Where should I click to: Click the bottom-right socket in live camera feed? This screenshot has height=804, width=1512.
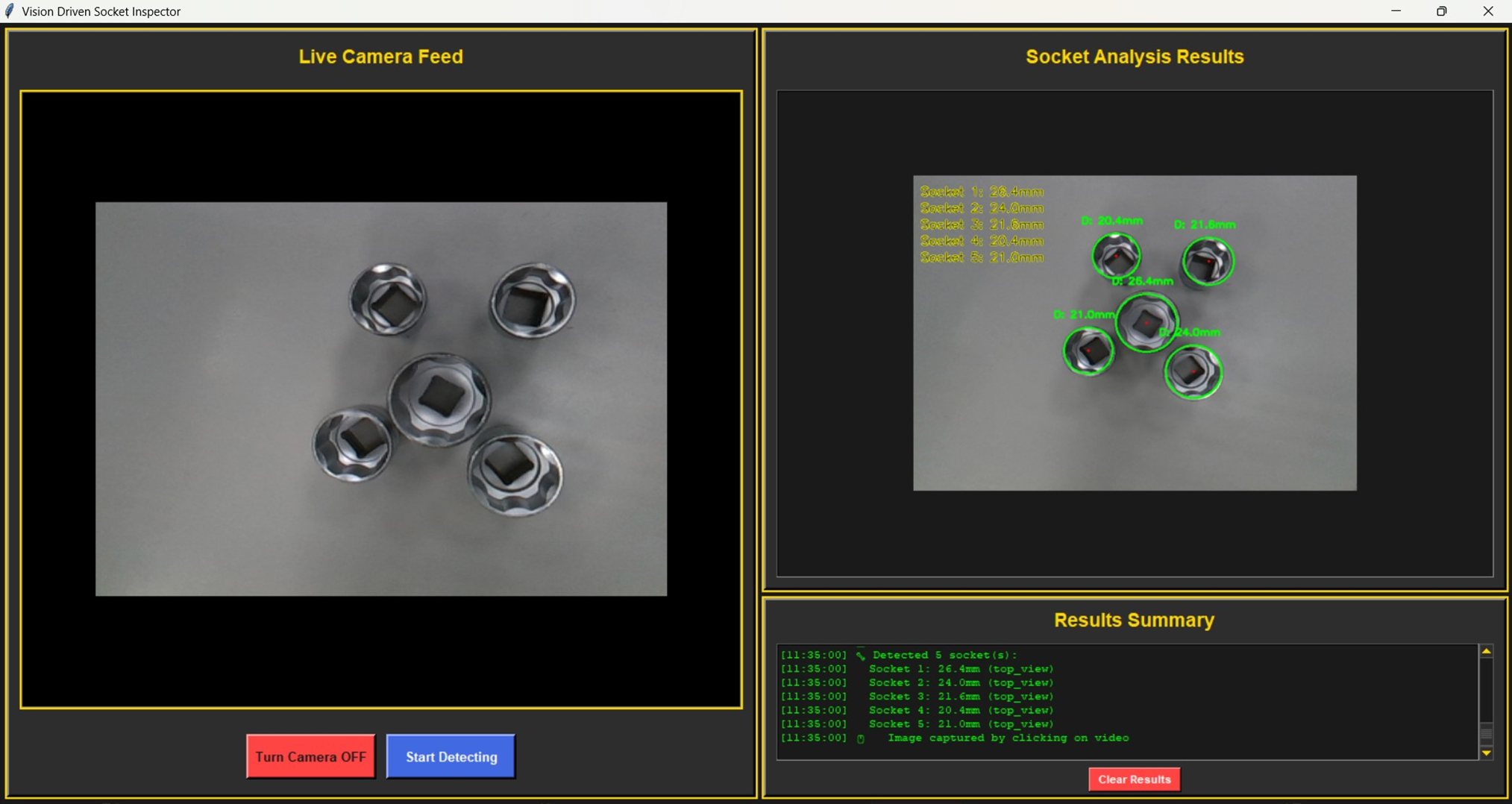(515, 473)
